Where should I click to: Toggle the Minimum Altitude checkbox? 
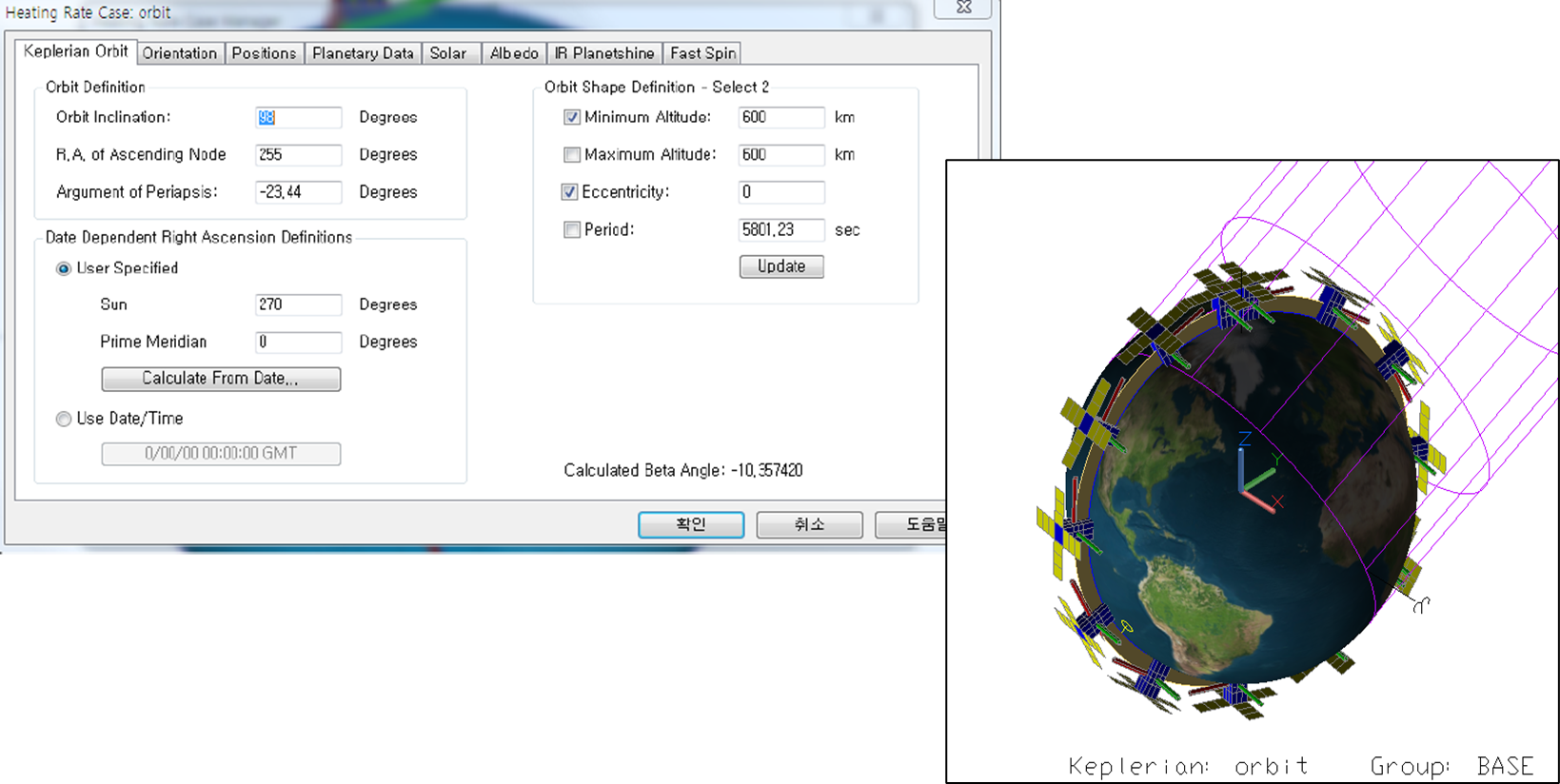click(x=572, y=117)
